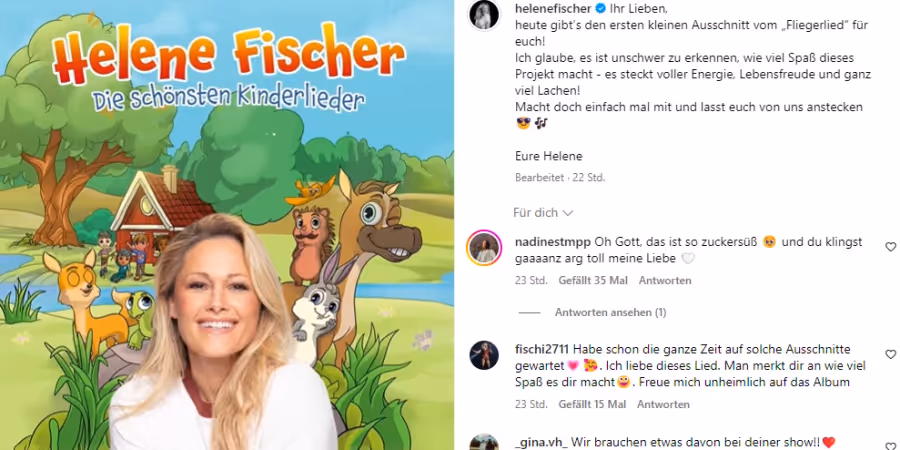Viewport: 900px width, 450px height.
Task: Reply to nadinestmpp comment via Antworten
Action: 665,281
